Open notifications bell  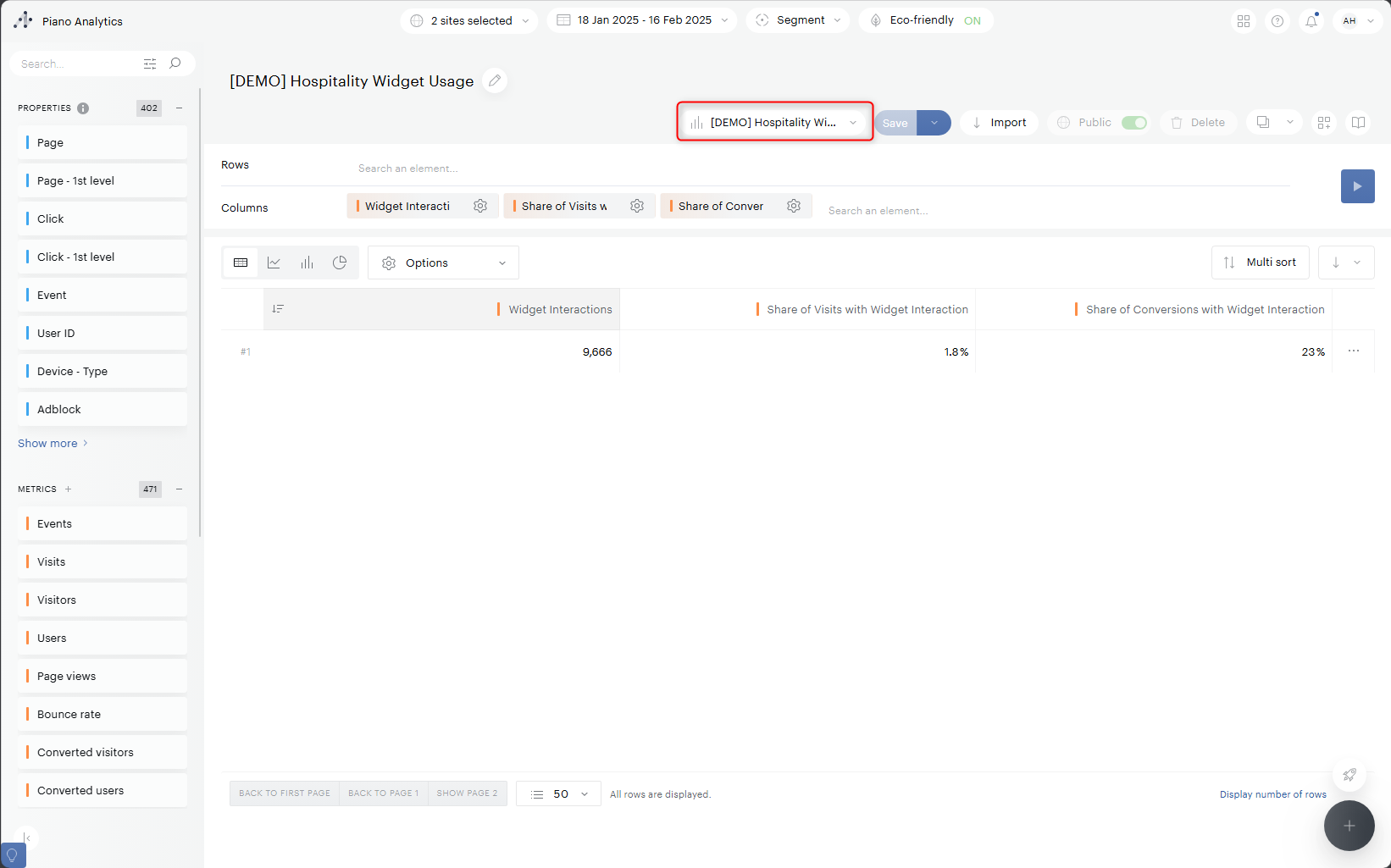click(x=1311, y=21)
